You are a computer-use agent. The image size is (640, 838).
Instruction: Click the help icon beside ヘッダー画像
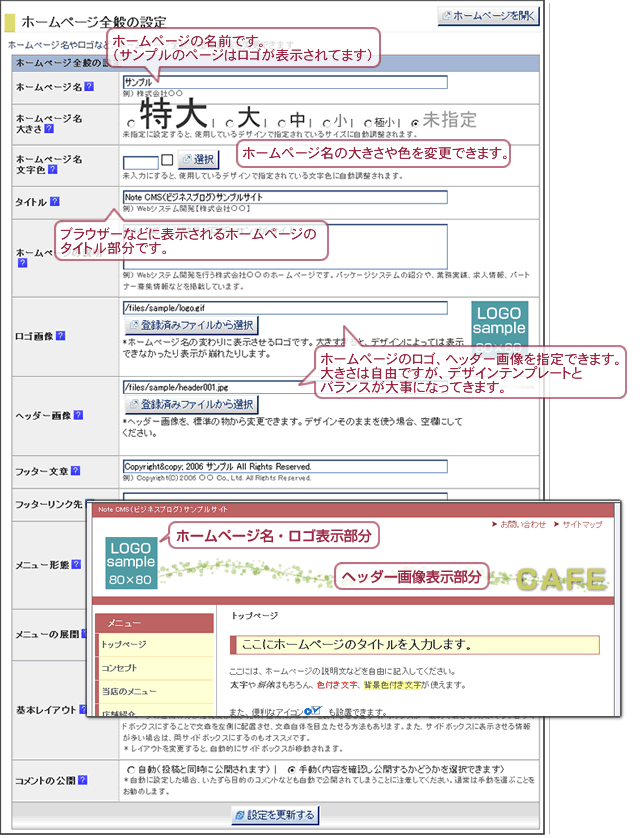pyautogui.click(x=78, y=415)
